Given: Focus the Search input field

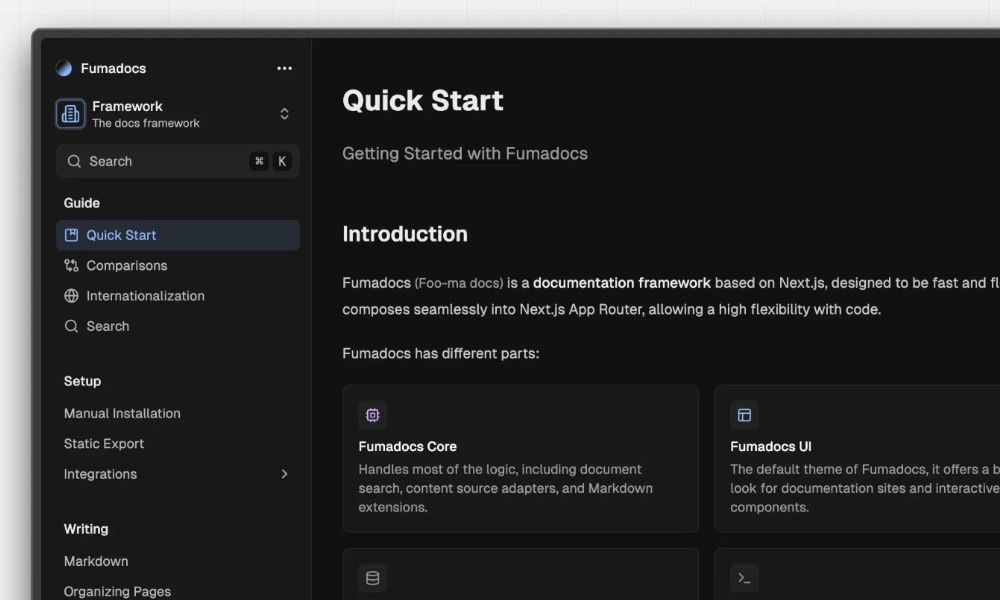Looking at the screenshot, I should click(x=178, y=161).
